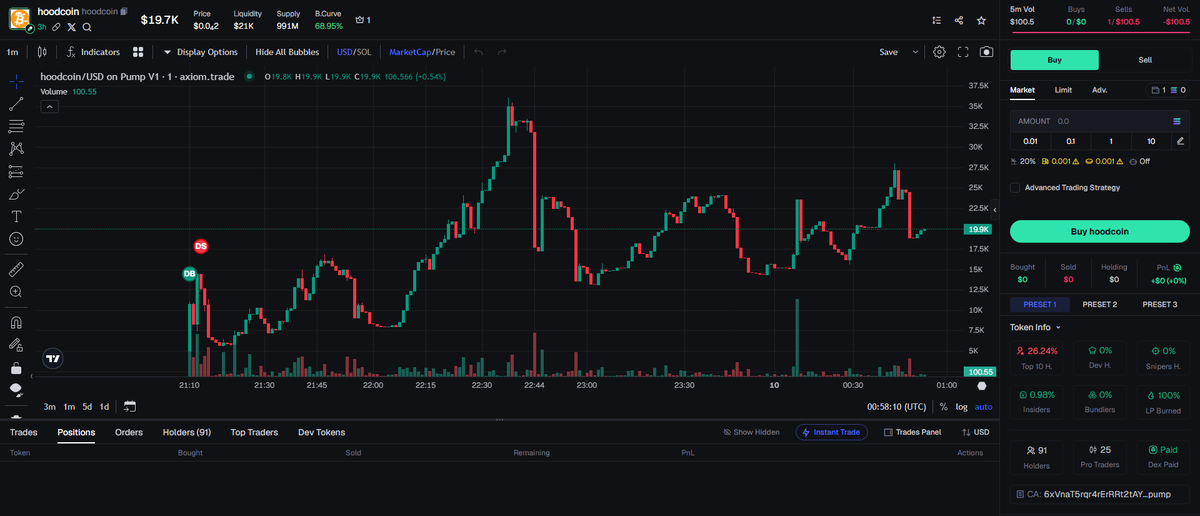
Task: Edit preset buy amounts pencil
Action: 1180,141
